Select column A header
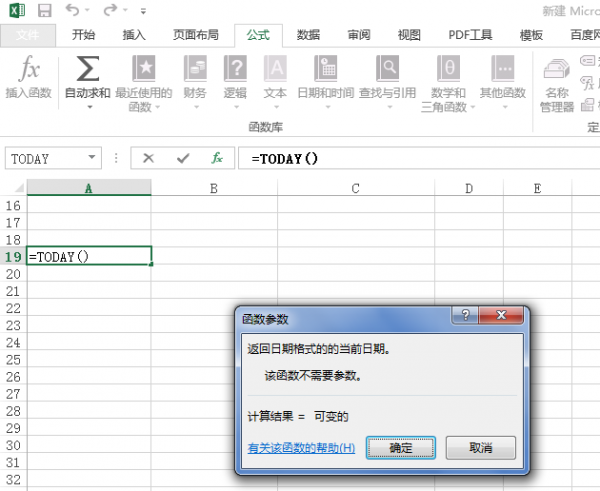The image size is (600, 491). [x=89, y=188]
